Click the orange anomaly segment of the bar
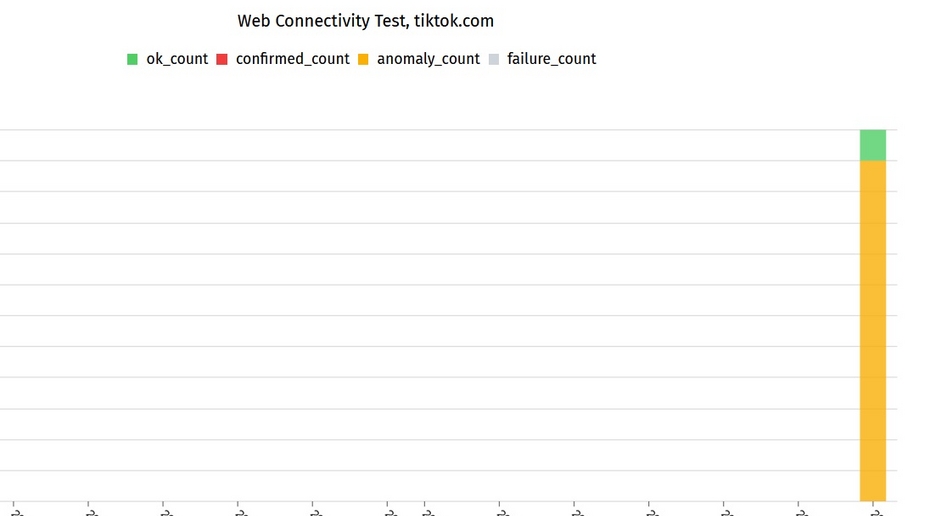Screen dimensions: 930x516 872,331
